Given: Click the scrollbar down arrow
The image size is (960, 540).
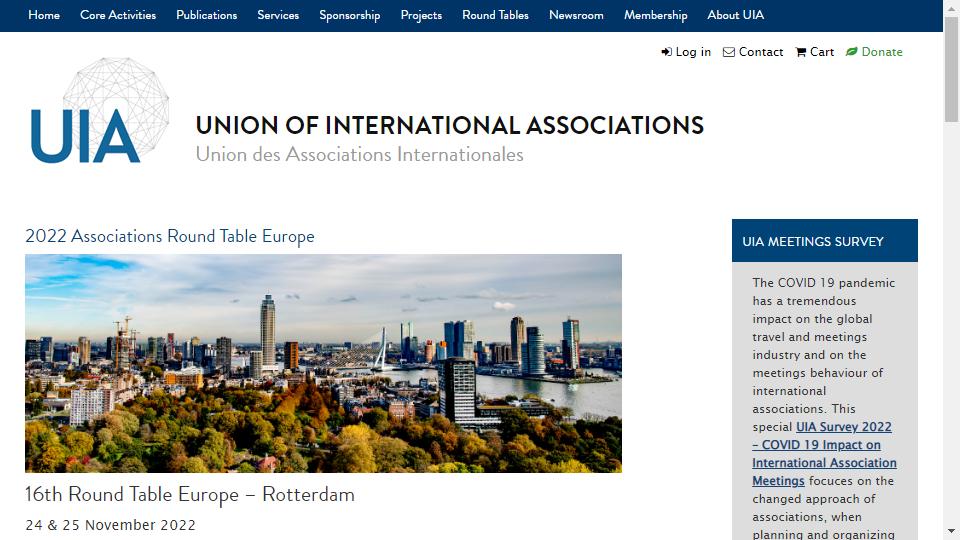Looking at the screenshot, I should [x=951, y=531].
